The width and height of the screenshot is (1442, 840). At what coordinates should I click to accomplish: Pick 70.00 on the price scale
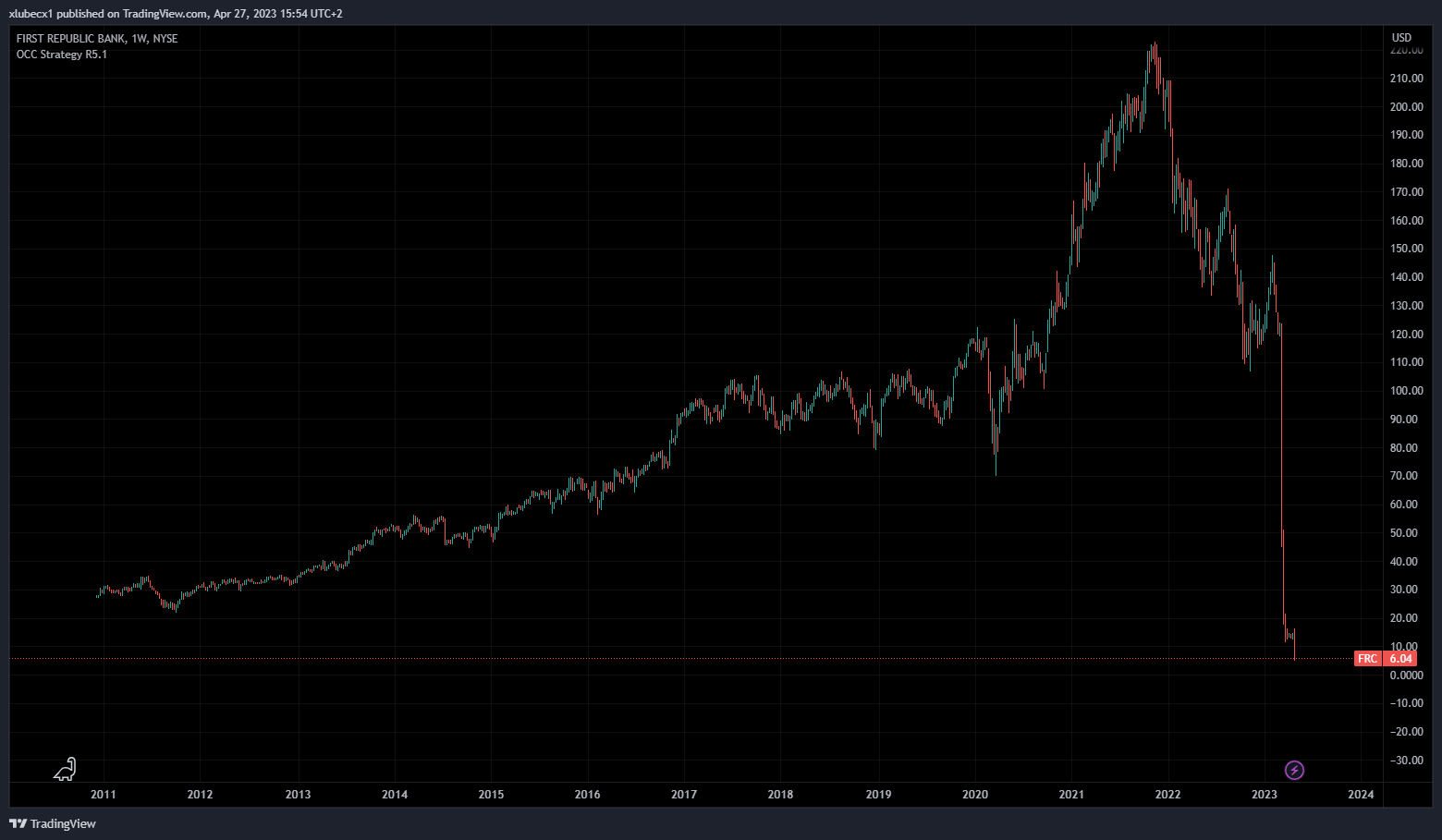click(x=1403, y=476)
